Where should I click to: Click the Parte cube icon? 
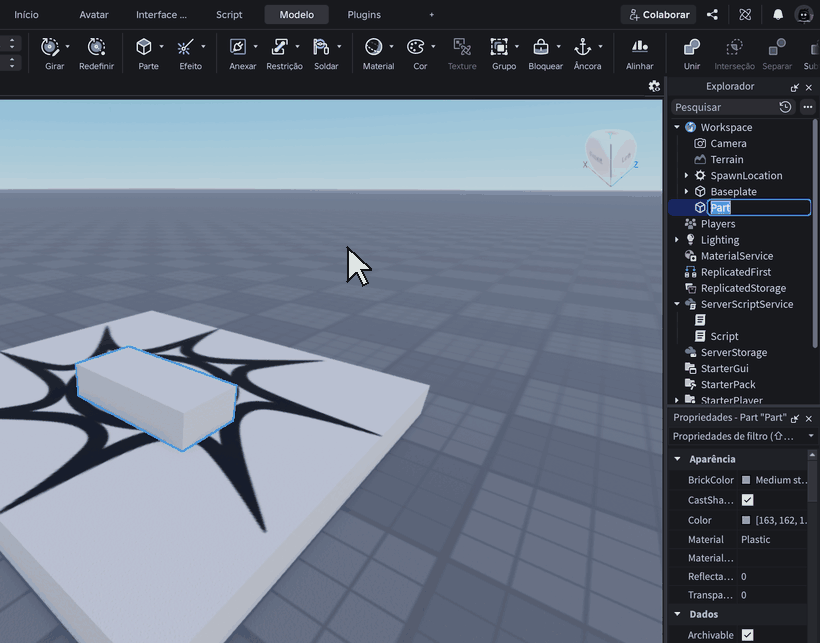coord(144,47)
